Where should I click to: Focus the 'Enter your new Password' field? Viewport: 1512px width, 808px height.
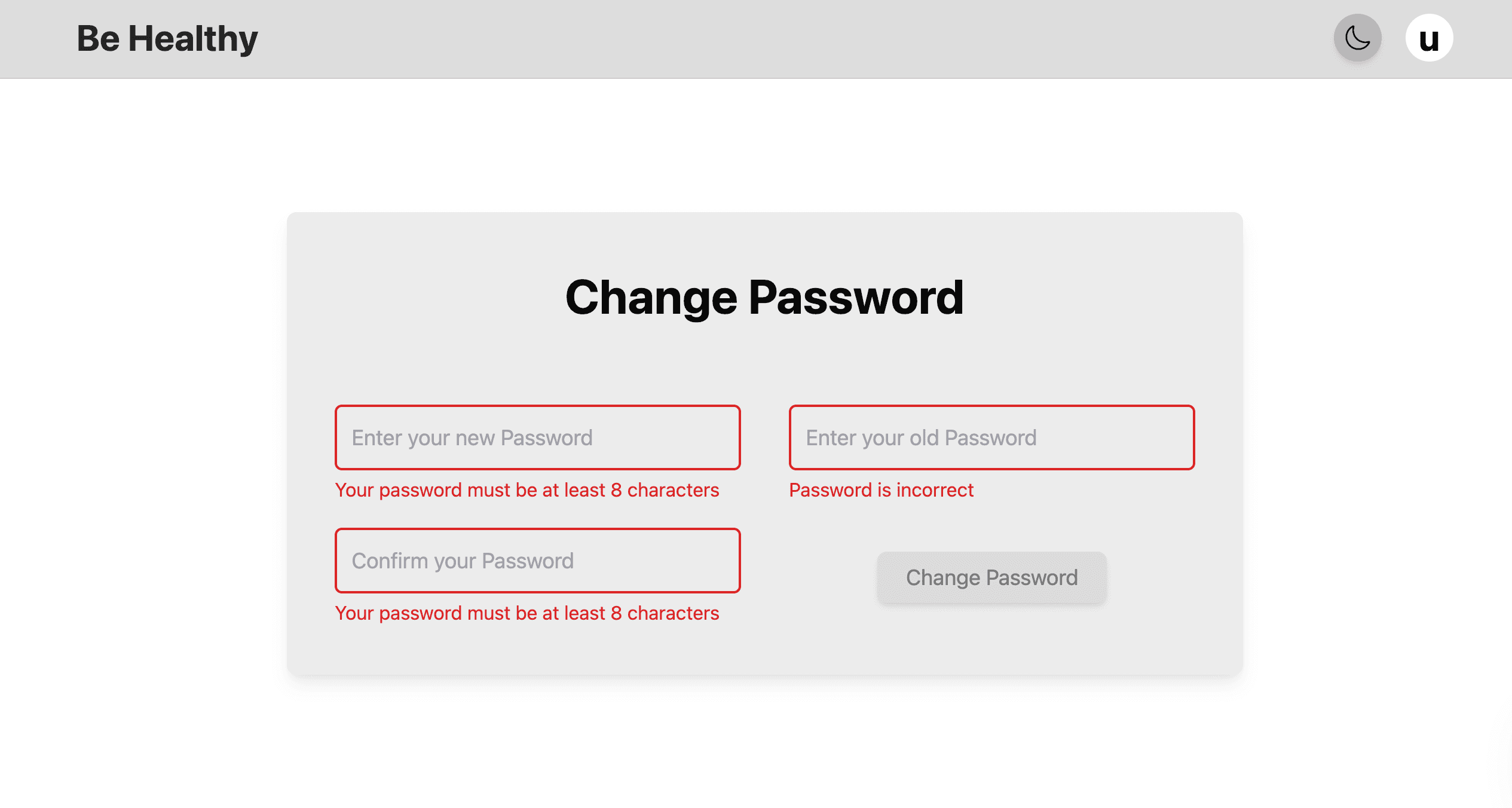pyautogui.click(x=537, y=437)
